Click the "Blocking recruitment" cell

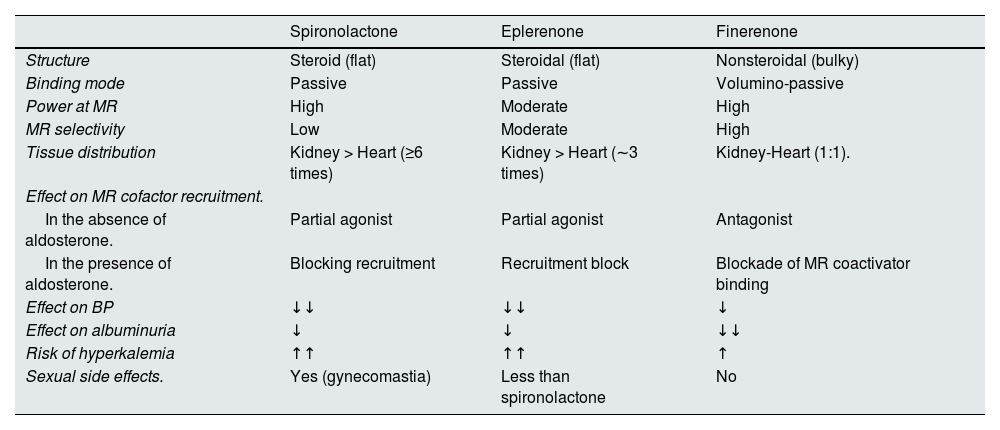pyautogui.click(x=362, y=264)
